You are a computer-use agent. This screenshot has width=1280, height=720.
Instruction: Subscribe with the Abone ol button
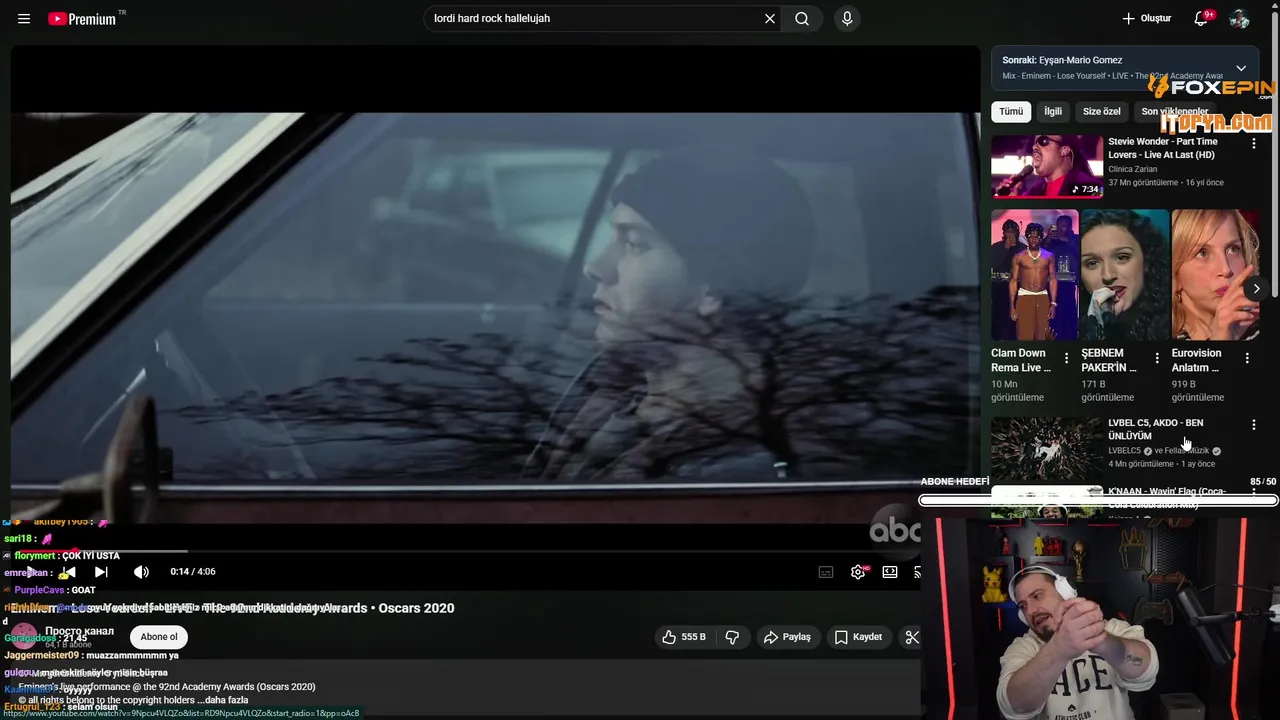(x=159, y=637)
